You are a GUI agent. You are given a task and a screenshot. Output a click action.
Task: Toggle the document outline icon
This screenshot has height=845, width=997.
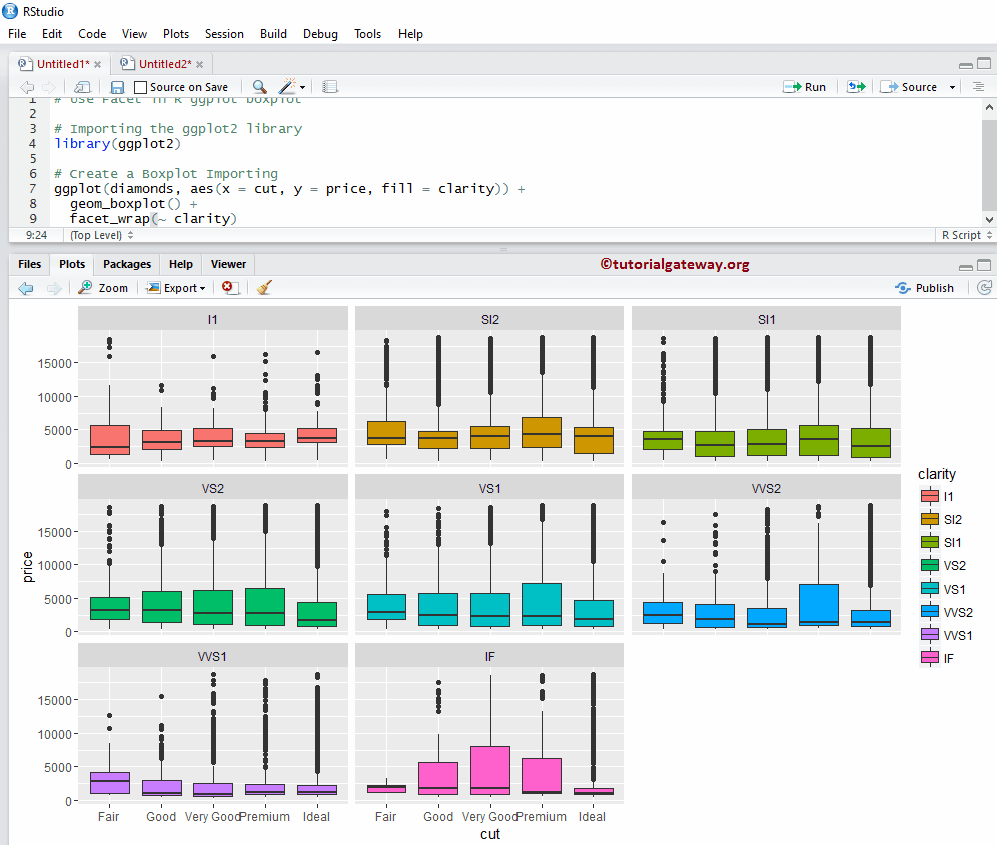click(x=978, y=87)
